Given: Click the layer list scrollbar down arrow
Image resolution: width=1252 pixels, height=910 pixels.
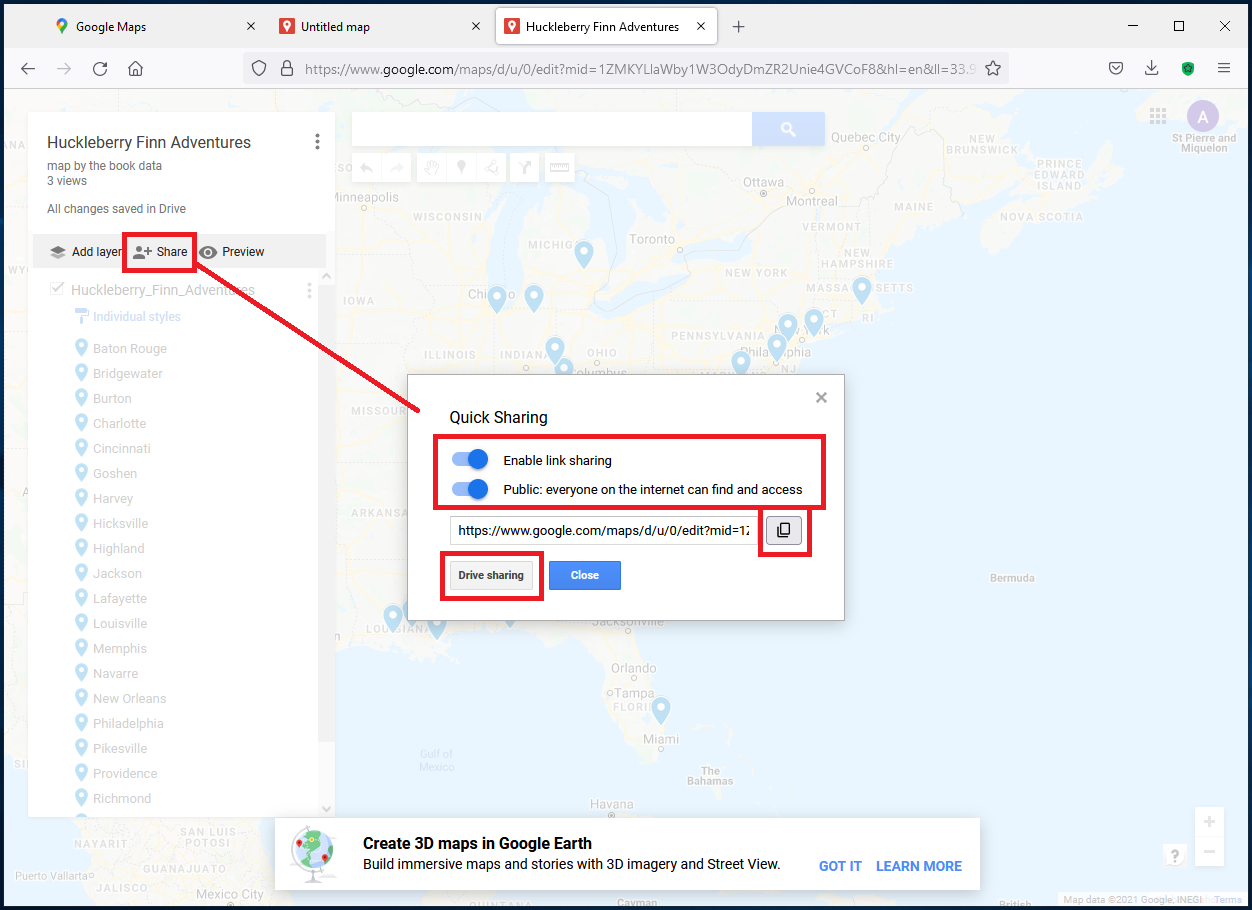Looking at the screenshot, I should coord(326,808).
